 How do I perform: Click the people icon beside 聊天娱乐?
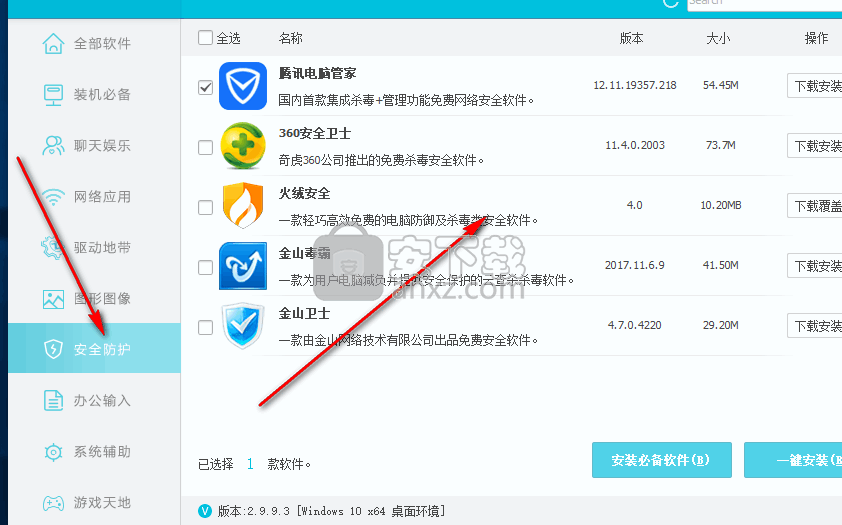(53, 145)
